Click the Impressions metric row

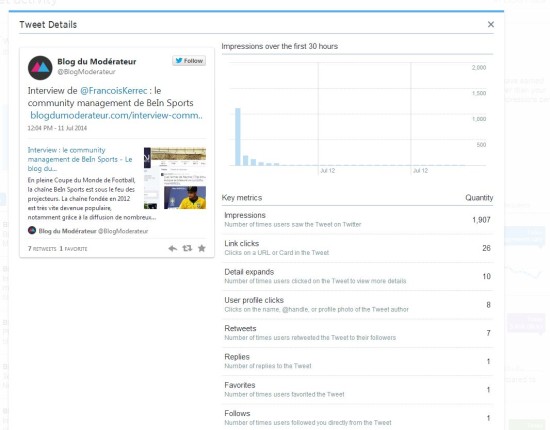click(x=357, y=220)
